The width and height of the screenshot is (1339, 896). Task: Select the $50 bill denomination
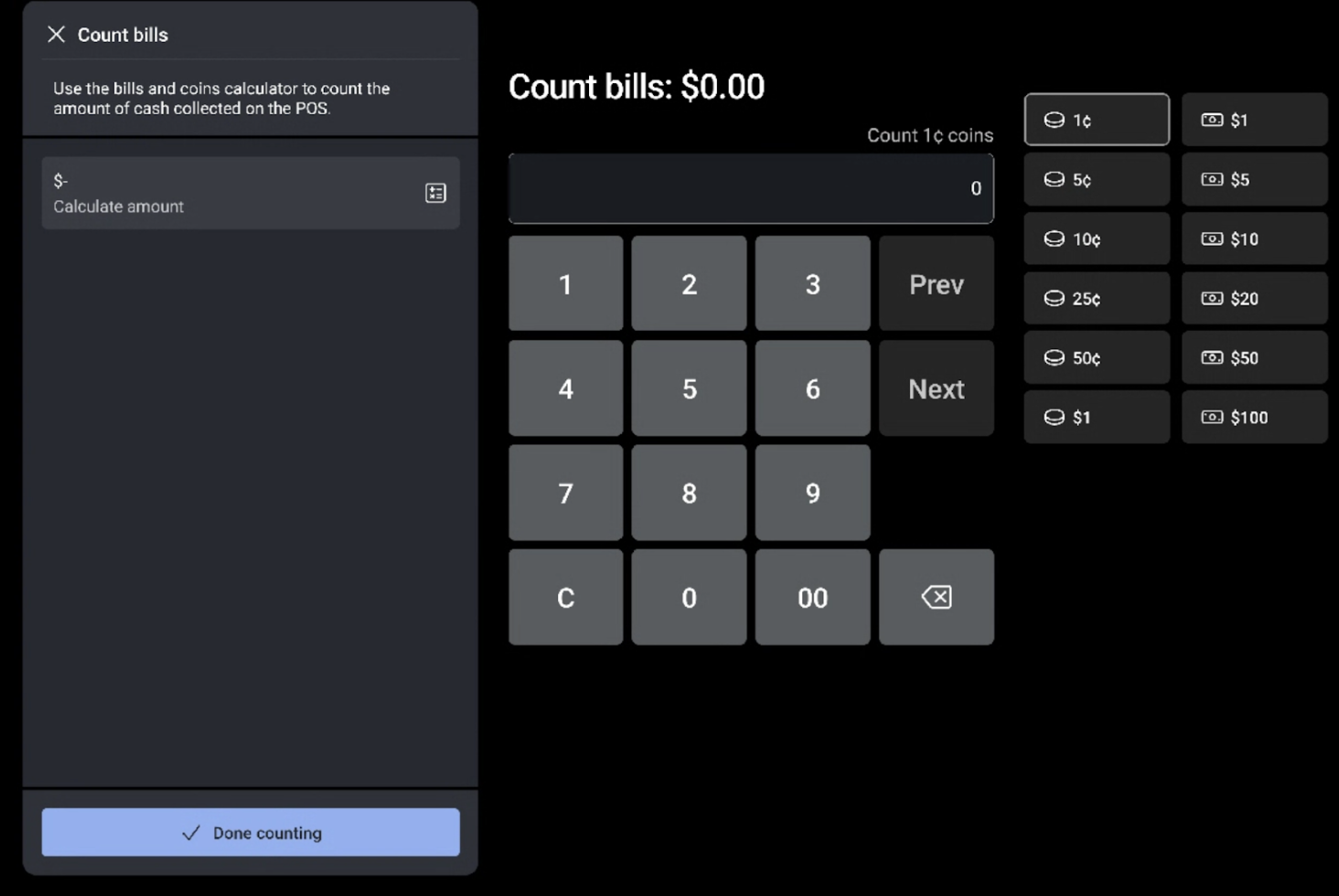[1253, 357]
